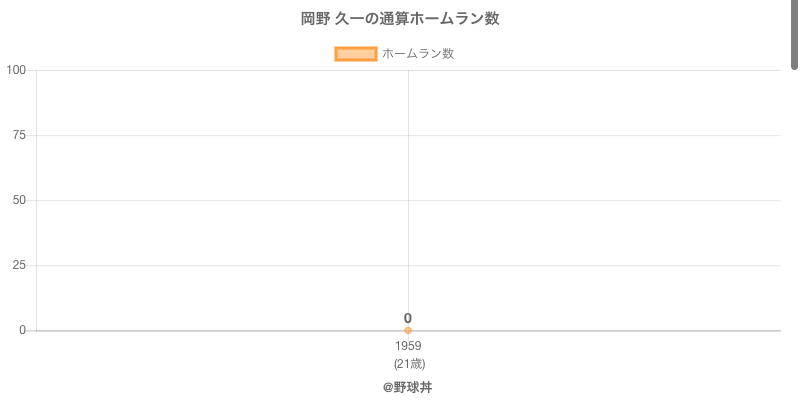Click the orange legend color box
This screenshot has height=400, width=800.
(355, 54)
